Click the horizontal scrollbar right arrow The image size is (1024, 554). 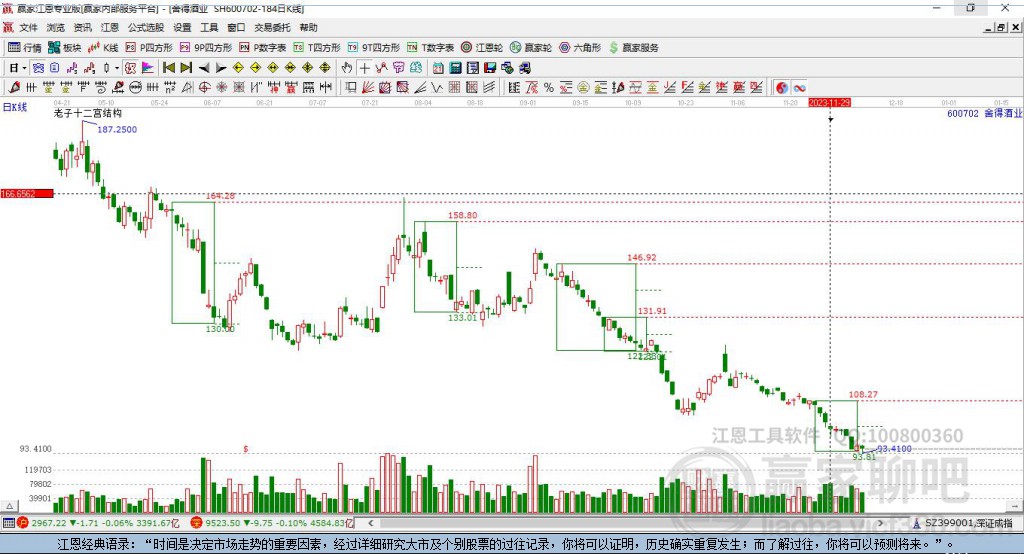click(x=880, y=523)
